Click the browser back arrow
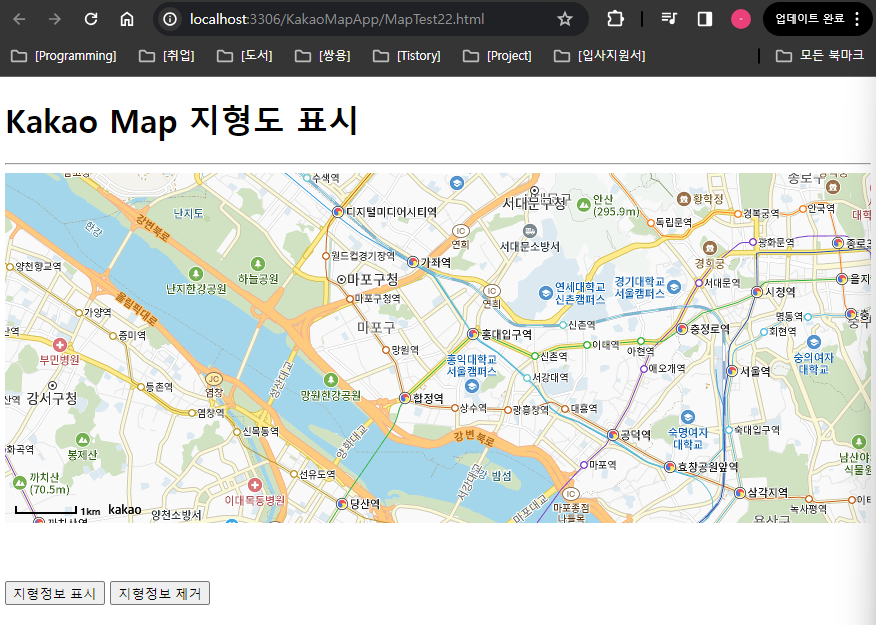 click(x=19, y=19)
